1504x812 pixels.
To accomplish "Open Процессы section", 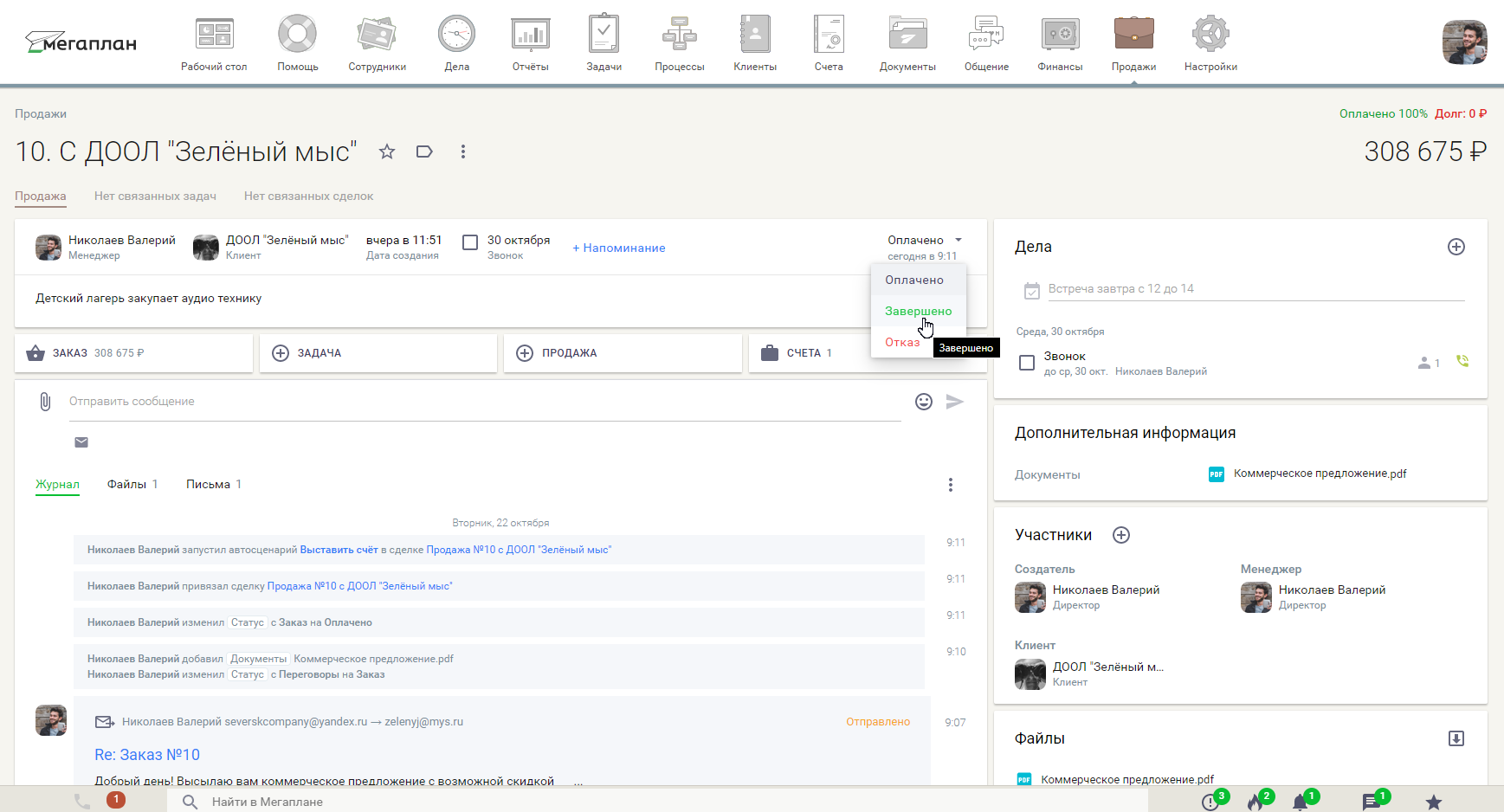I will pyautogui.click(x=680, y=43).
